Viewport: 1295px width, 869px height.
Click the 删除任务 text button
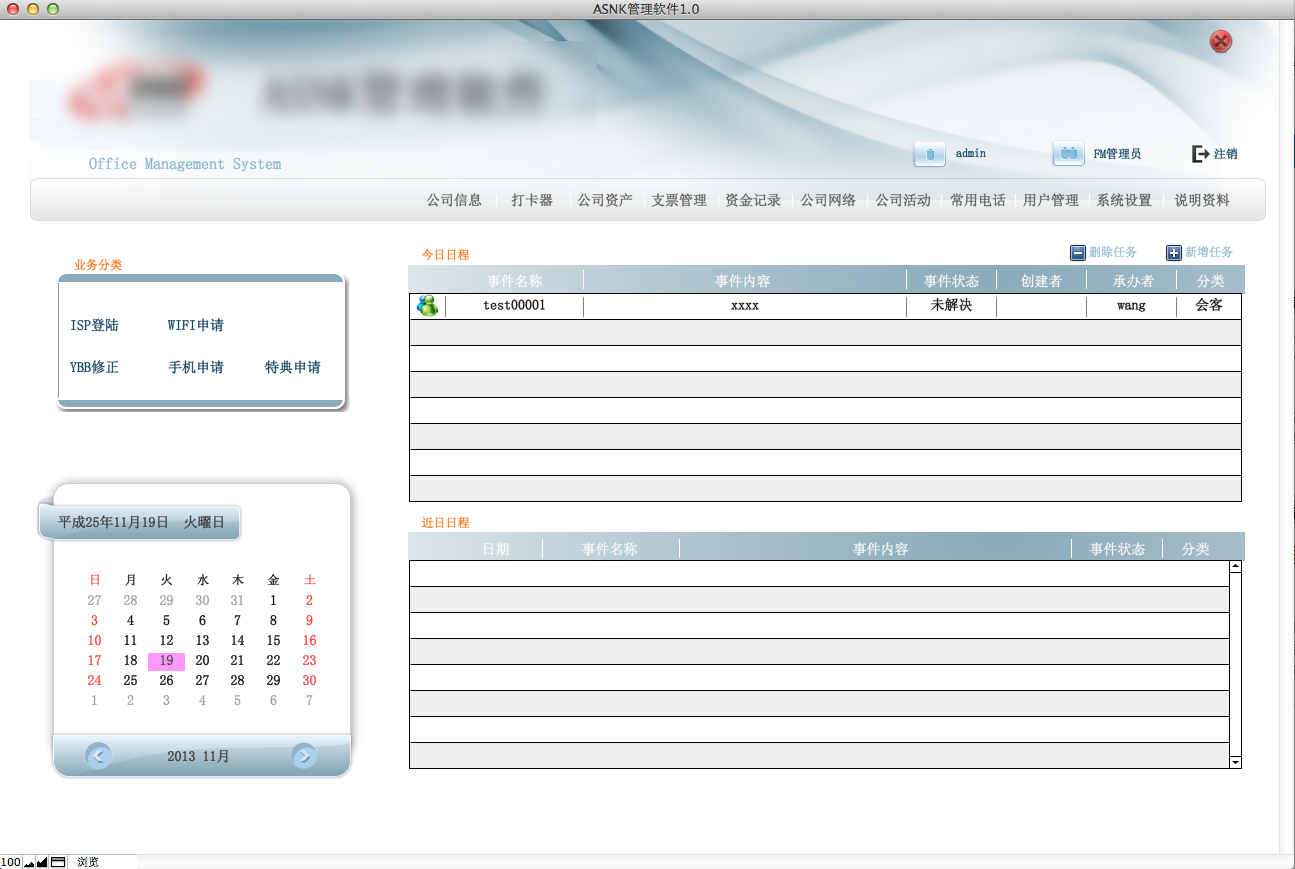1113,252
